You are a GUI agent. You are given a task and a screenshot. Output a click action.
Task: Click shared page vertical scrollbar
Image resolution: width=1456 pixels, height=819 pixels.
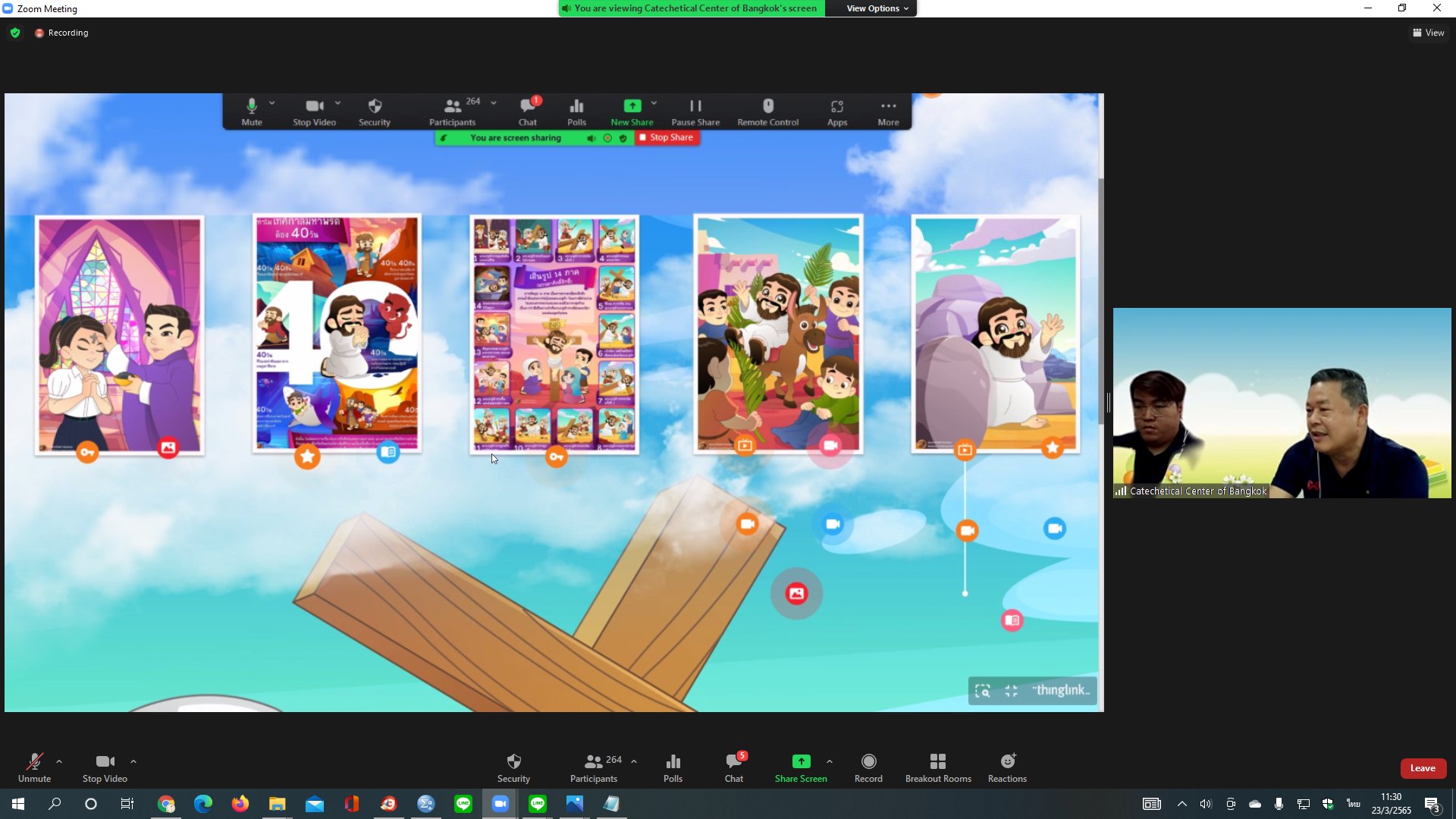[1101, 301]
